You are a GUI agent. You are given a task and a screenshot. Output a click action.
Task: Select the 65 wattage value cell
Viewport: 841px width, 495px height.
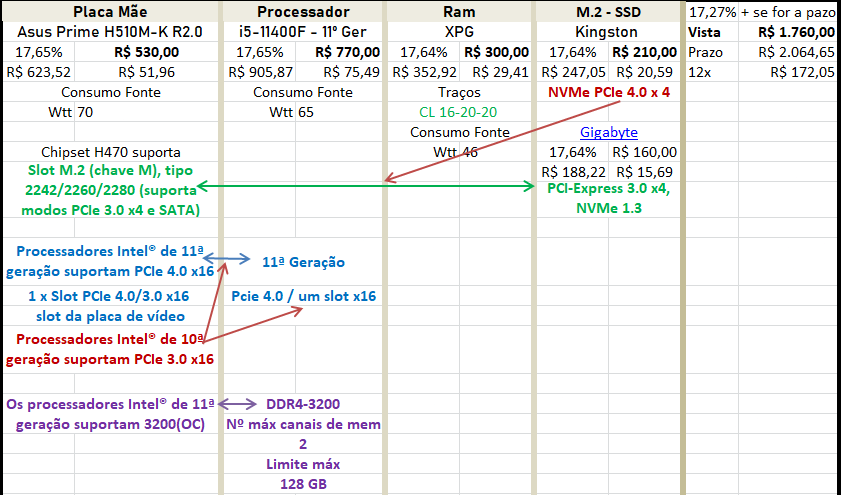click(338, 112)
